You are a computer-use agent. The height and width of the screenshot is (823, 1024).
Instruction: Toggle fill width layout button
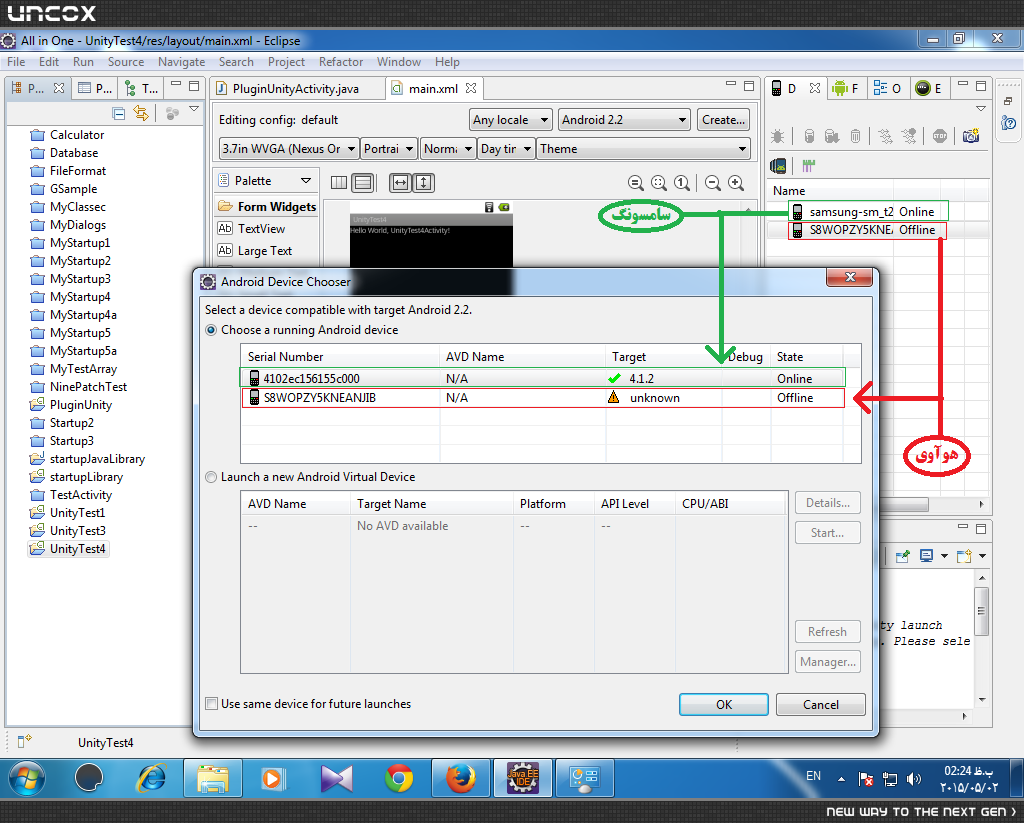pyautogui.click(x=400, y=183)
